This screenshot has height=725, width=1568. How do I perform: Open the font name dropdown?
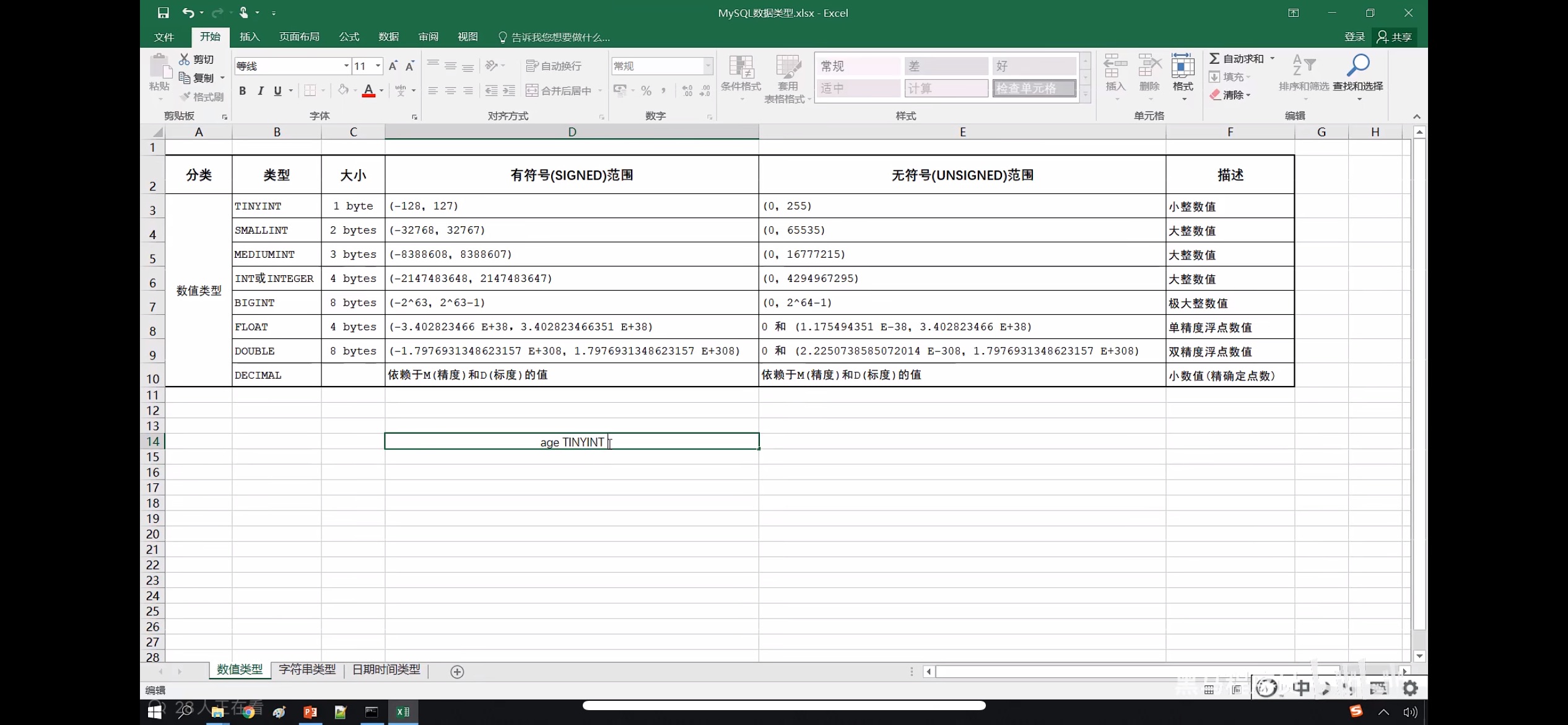pos(345,65)
